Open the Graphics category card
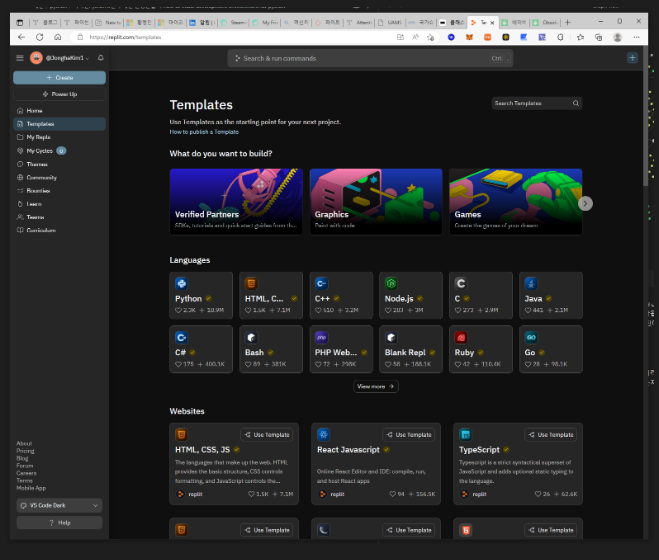Image resolution: width=659 pixels, height=560 pixels. pyautogui.click(x=376, y=201)
